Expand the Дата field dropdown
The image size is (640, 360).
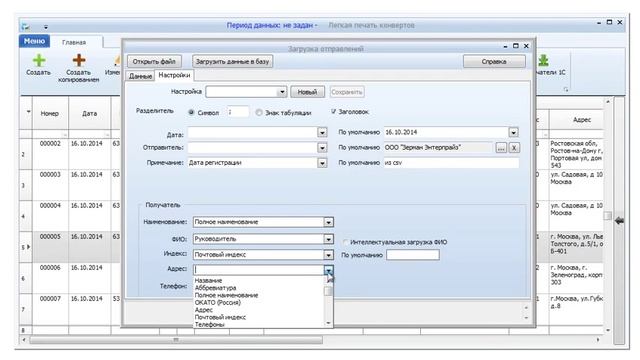click(x=322, y=133)
